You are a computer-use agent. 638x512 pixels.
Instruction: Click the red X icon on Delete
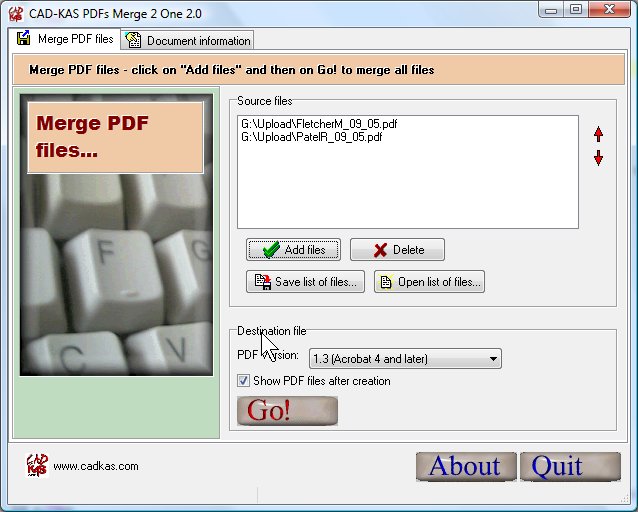coord(380,250)
